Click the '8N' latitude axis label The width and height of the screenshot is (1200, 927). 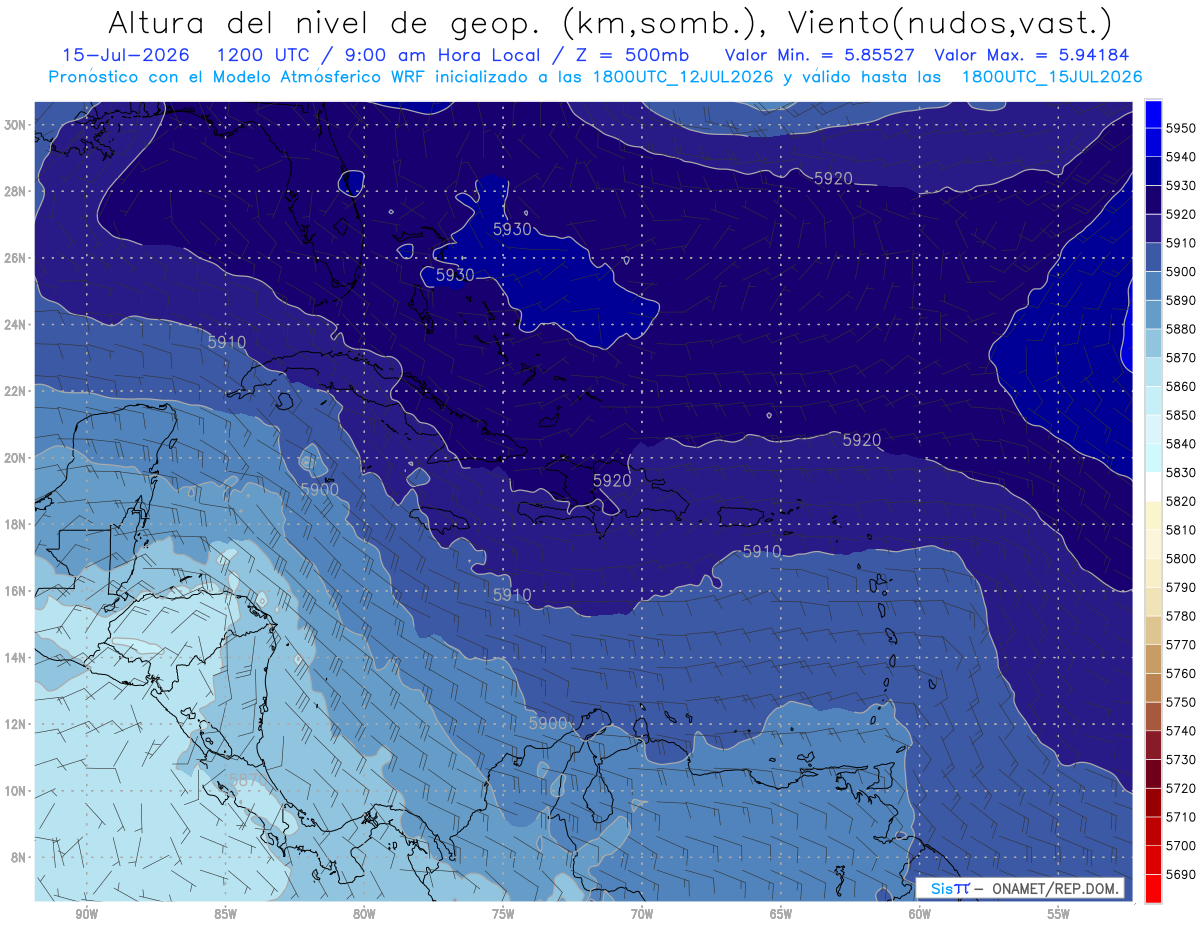(x=19, y=857)
